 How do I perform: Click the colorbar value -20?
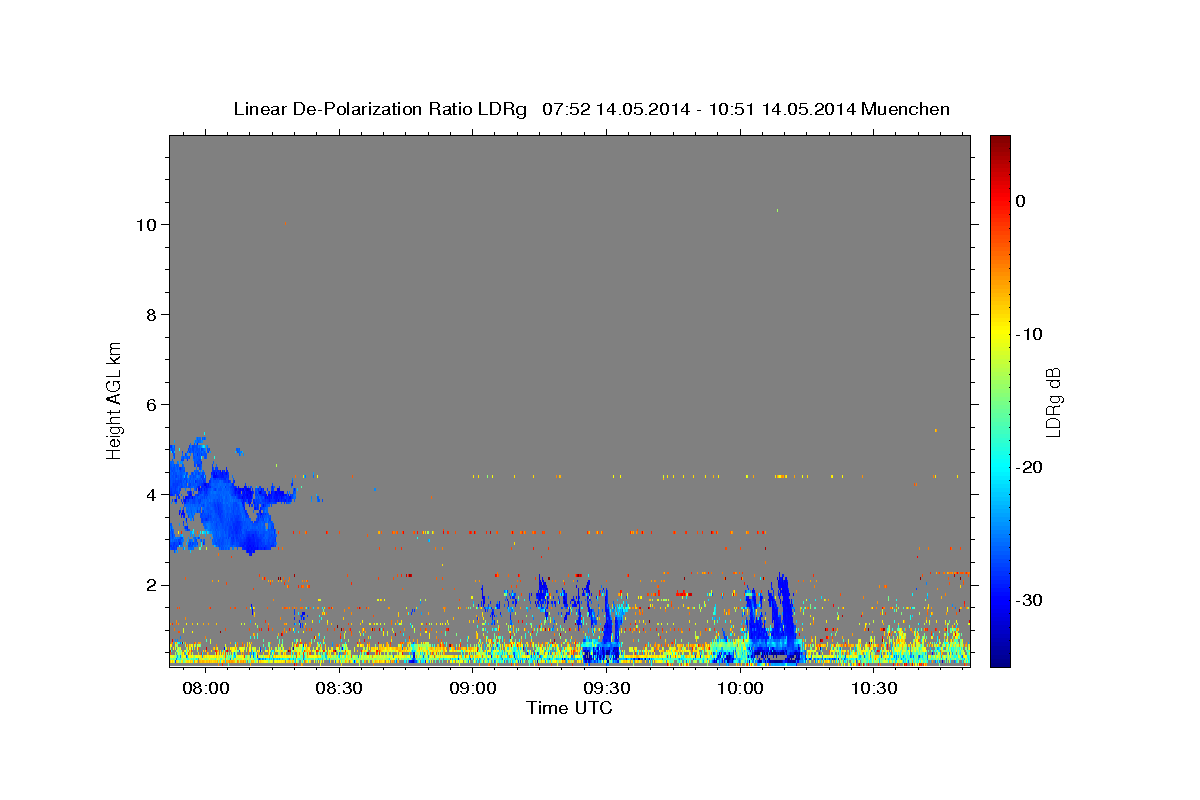click(x=1029, y=467)
